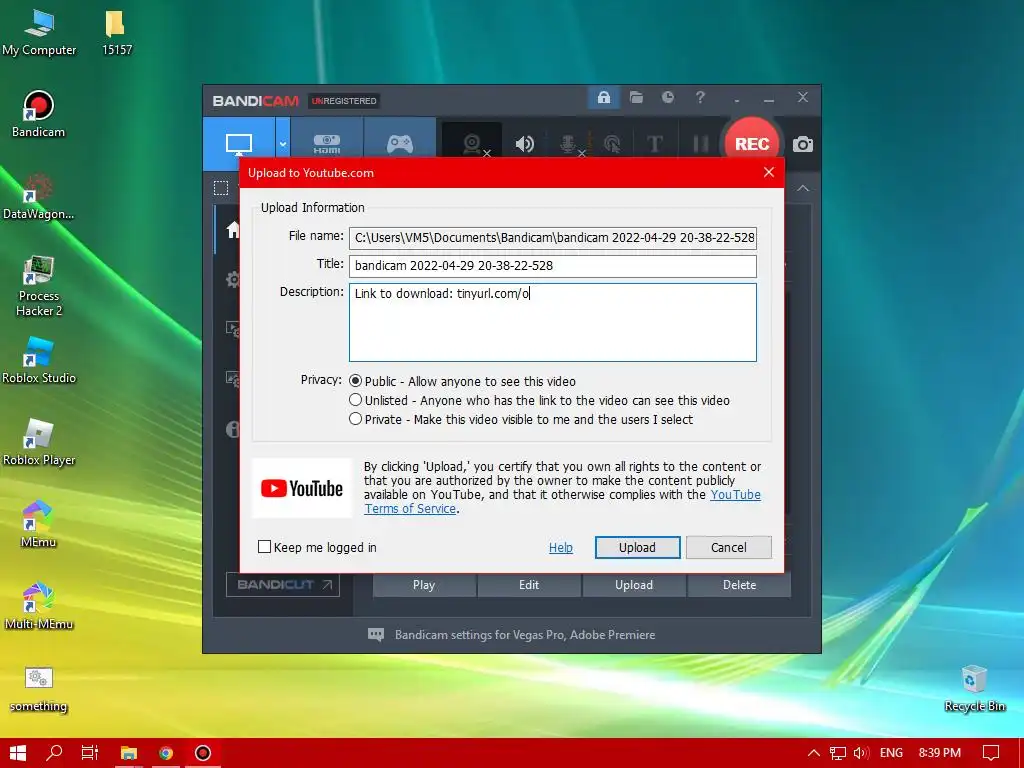The width and height of the screenshot is (1024, 768).
Task: Open taskbar search magnifier
Action: pos(54,753)
